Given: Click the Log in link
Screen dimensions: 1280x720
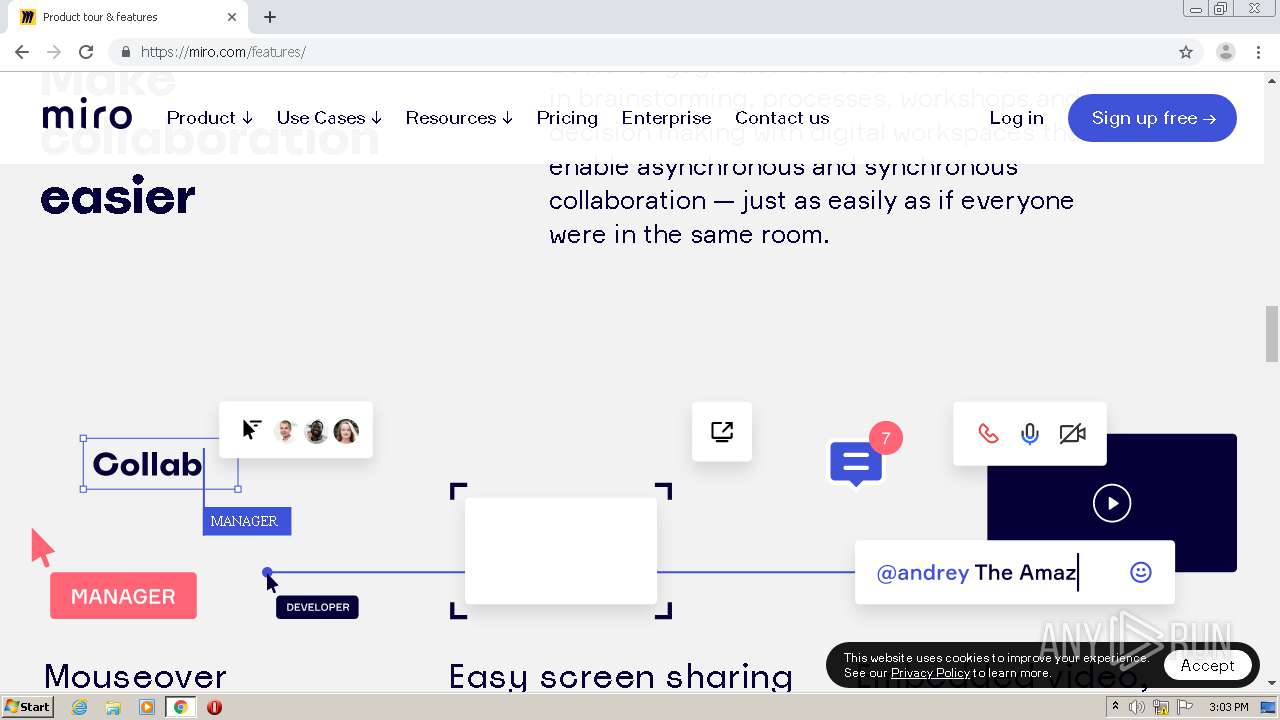Looking at the screenshot, I should [1016, 118].
